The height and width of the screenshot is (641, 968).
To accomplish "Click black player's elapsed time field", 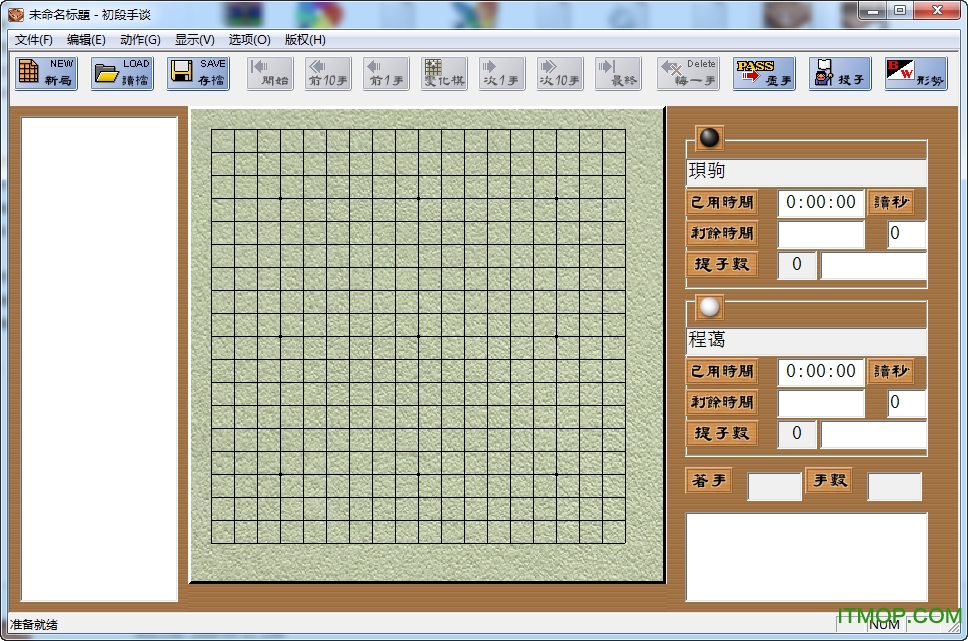I will 821,203.
